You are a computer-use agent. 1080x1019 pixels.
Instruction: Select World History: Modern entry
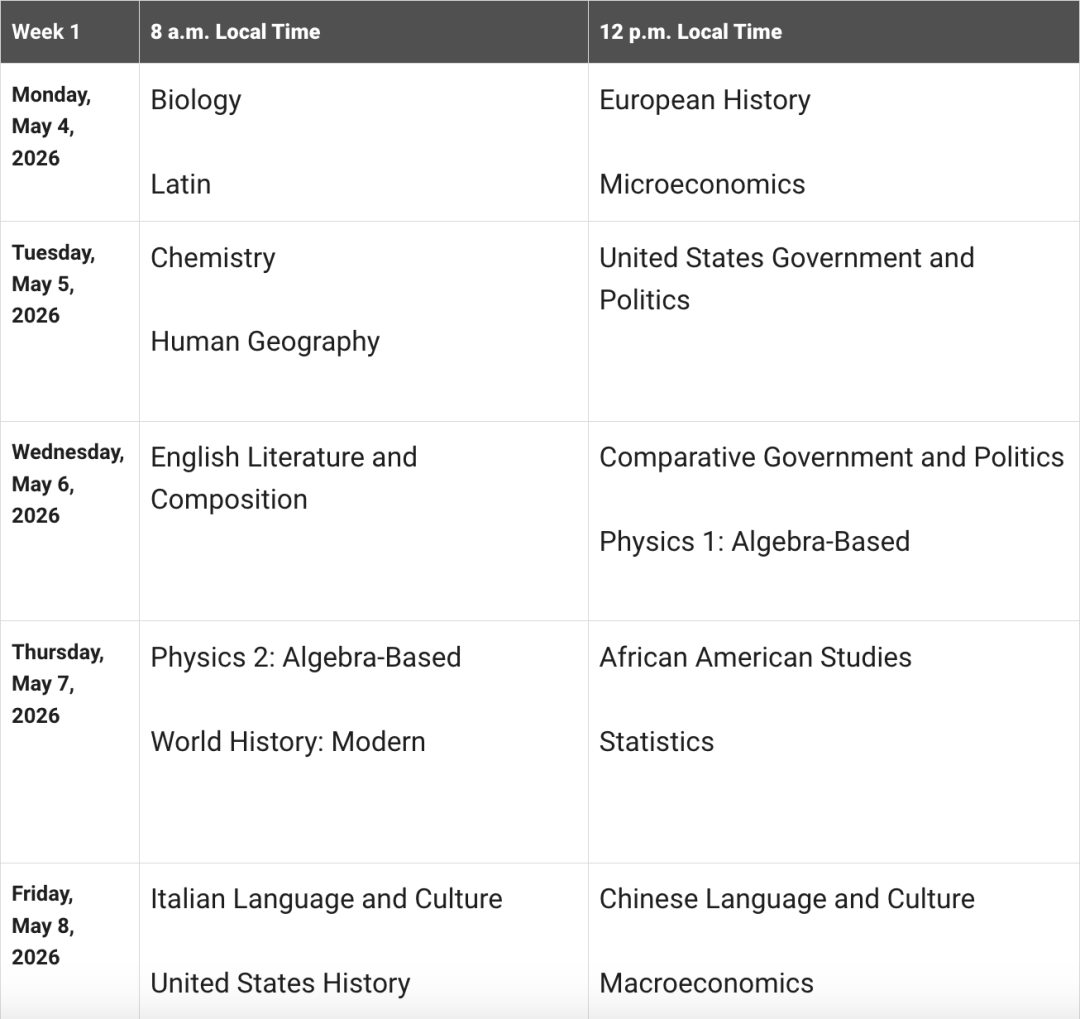click(288, 742)
